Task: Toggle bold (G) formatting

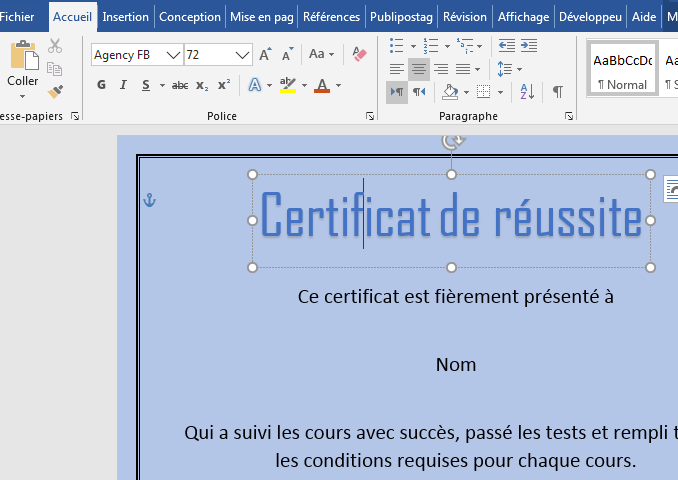Action: click(101, 85)
